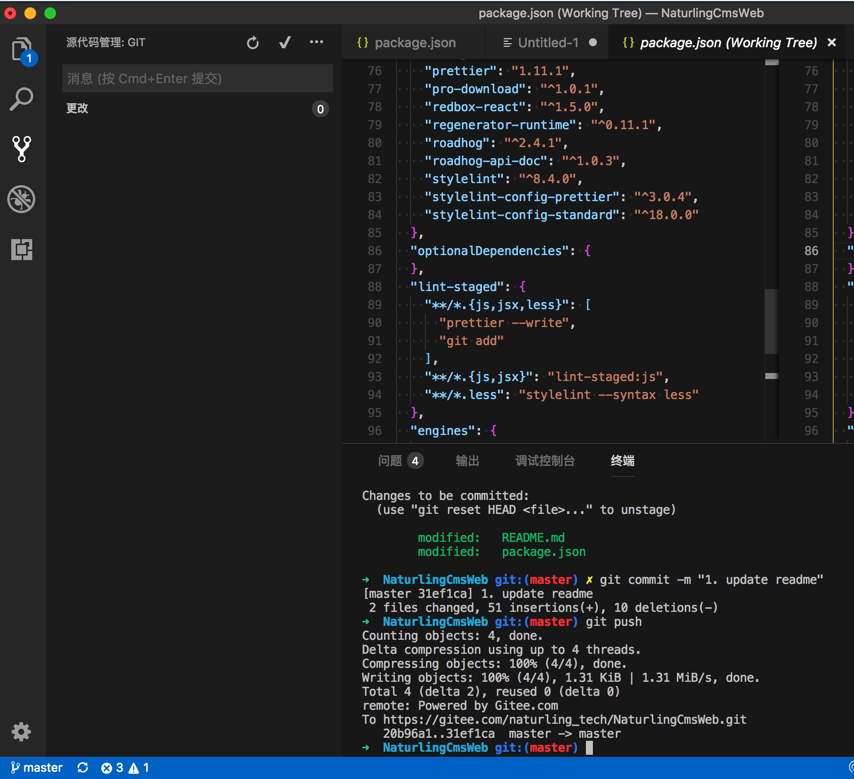The width and height of the screenshot is (854, 779).
Task: Click the "regenerator-runtime" dependency line
Action: 543,125
